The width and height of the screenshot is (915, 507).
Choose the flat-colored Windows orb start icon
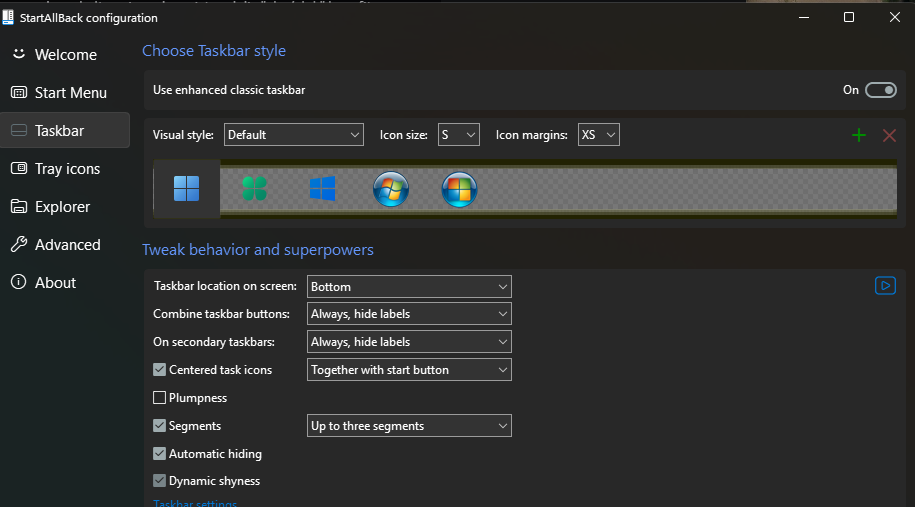point(459,188)
